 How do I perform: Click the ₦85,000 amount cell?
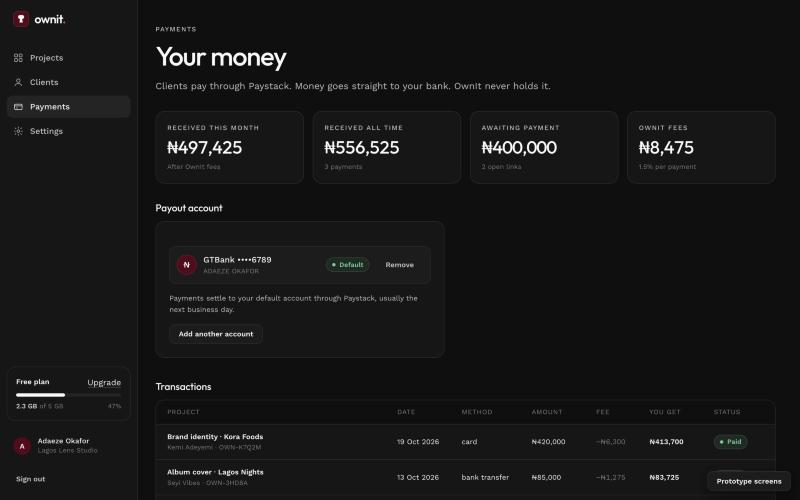(x=546, y=478)
